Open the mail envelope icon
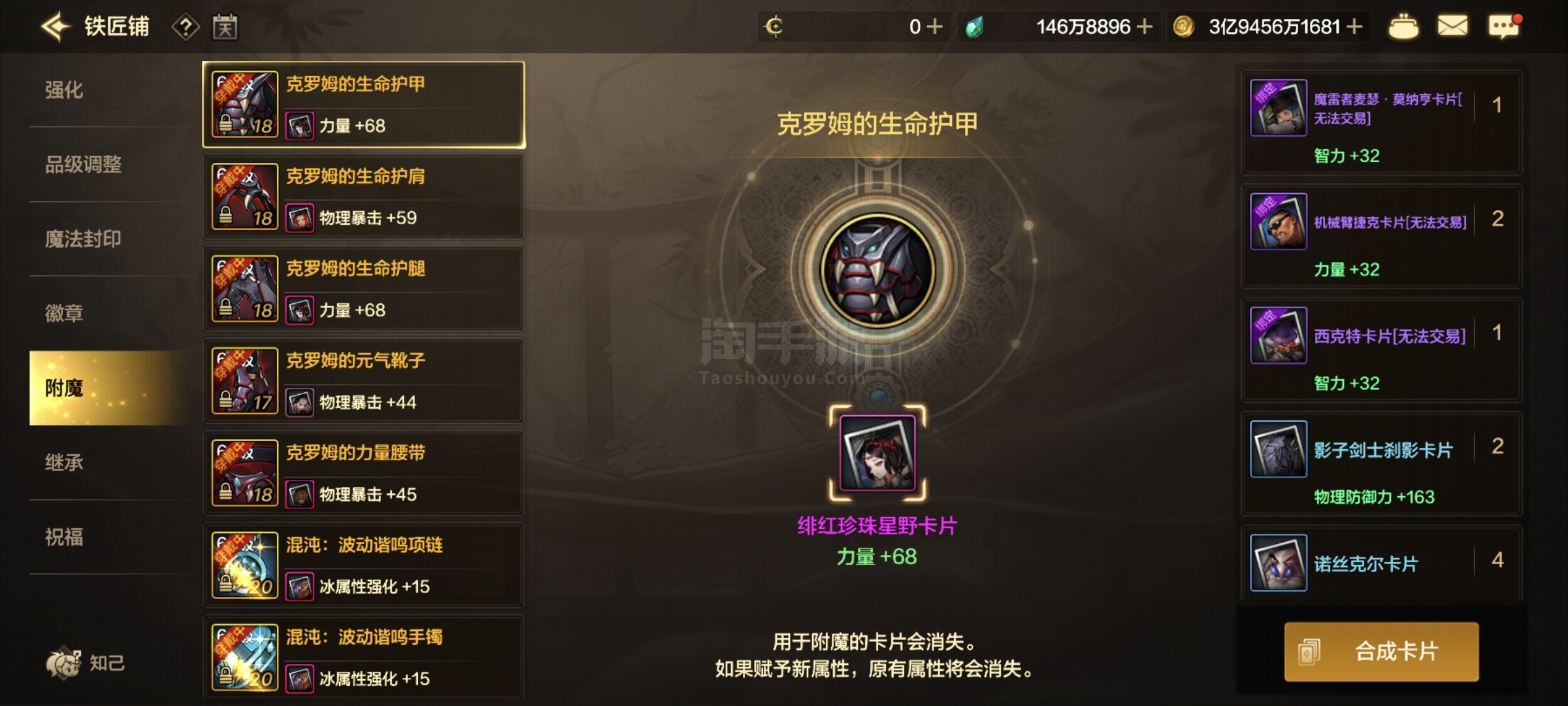Image resolution: width=1568 pixels, height=706 pixels. (1452, 26)
